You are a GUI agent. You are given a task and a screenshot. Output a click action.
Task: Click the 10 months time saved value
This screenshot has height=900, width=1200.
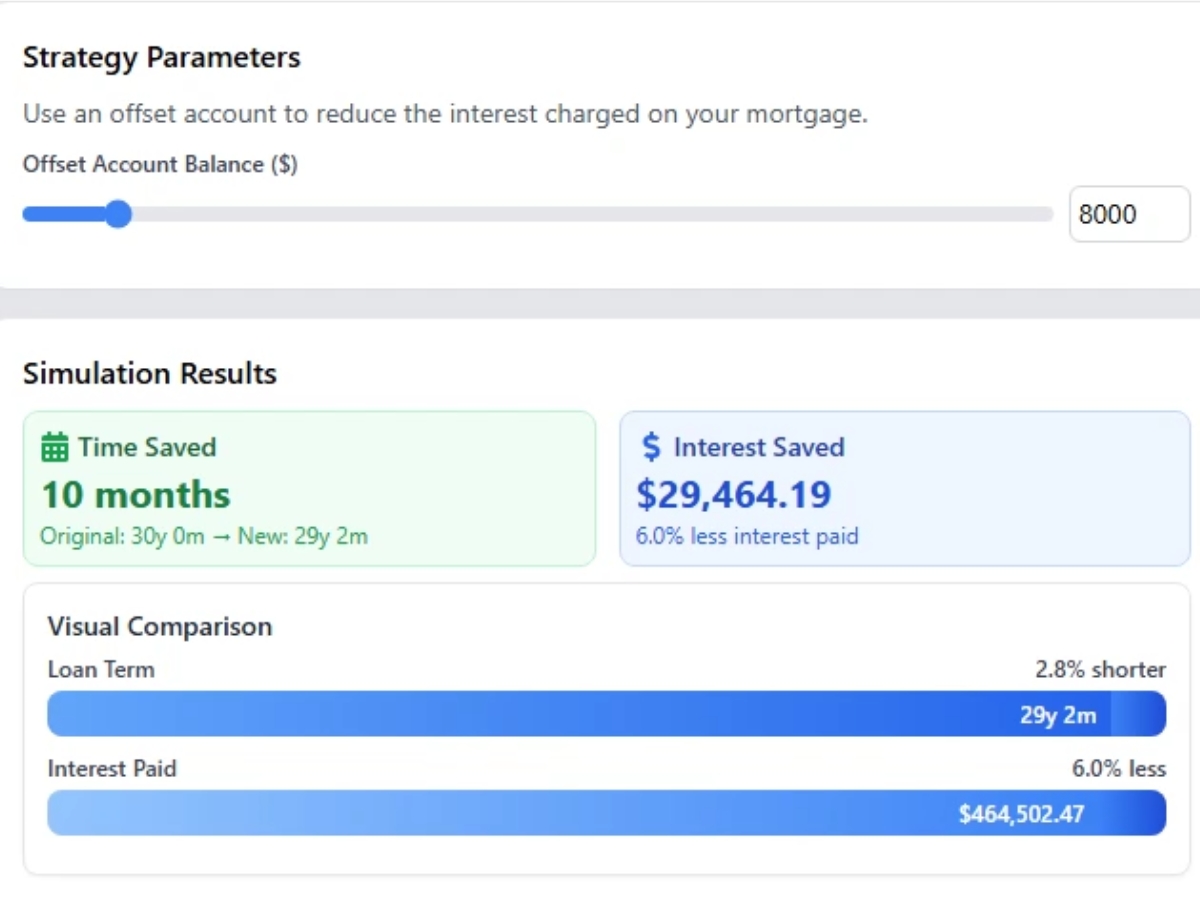pyautogui.click(x=135, y=494)
